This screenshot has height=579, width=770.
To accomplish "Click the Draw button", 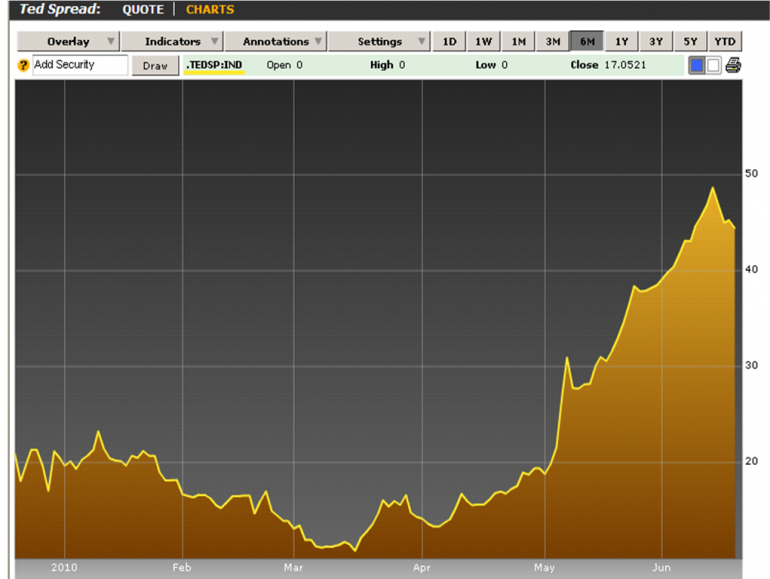I will point(155,65).
